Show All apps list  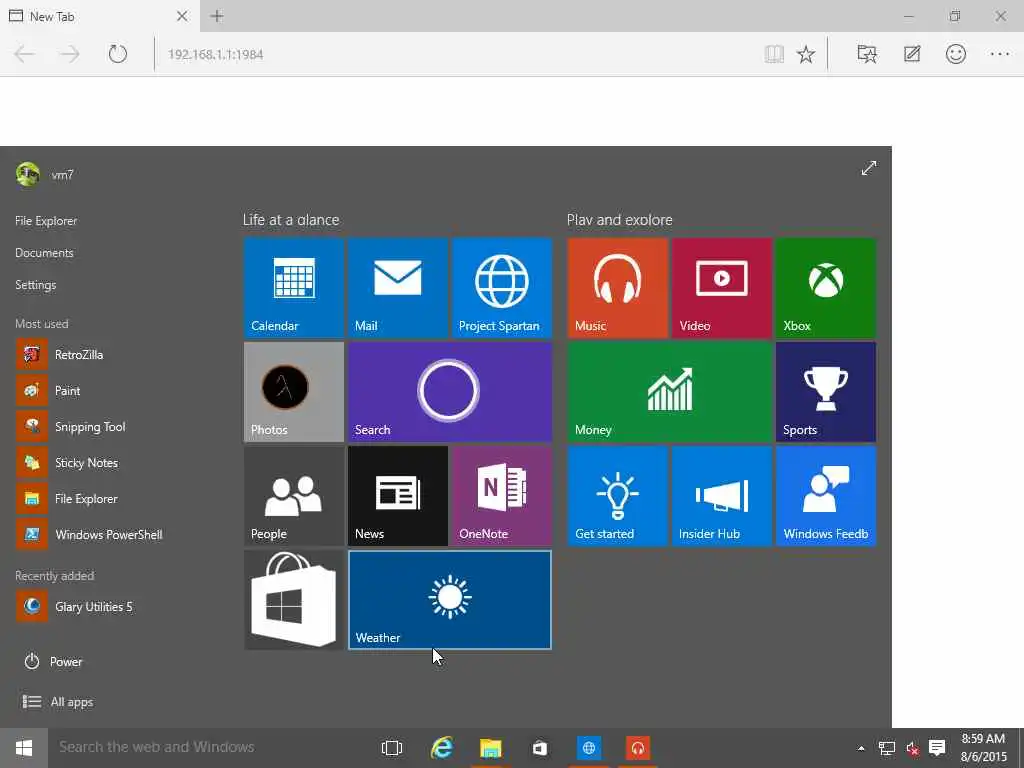57,702
